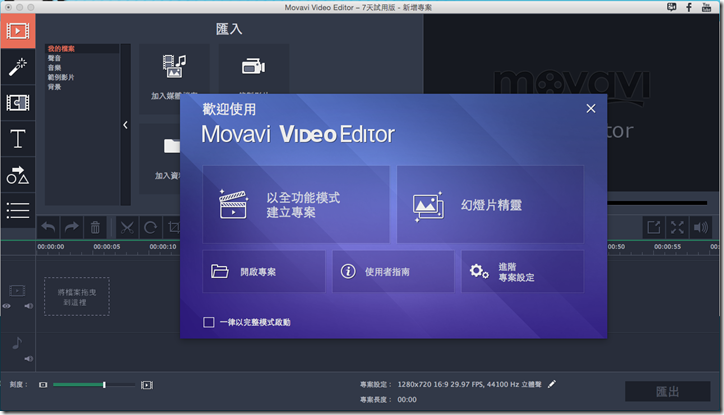Click the video track icon
The width and height of the screenshot is (724, 415).
(17, 290)
